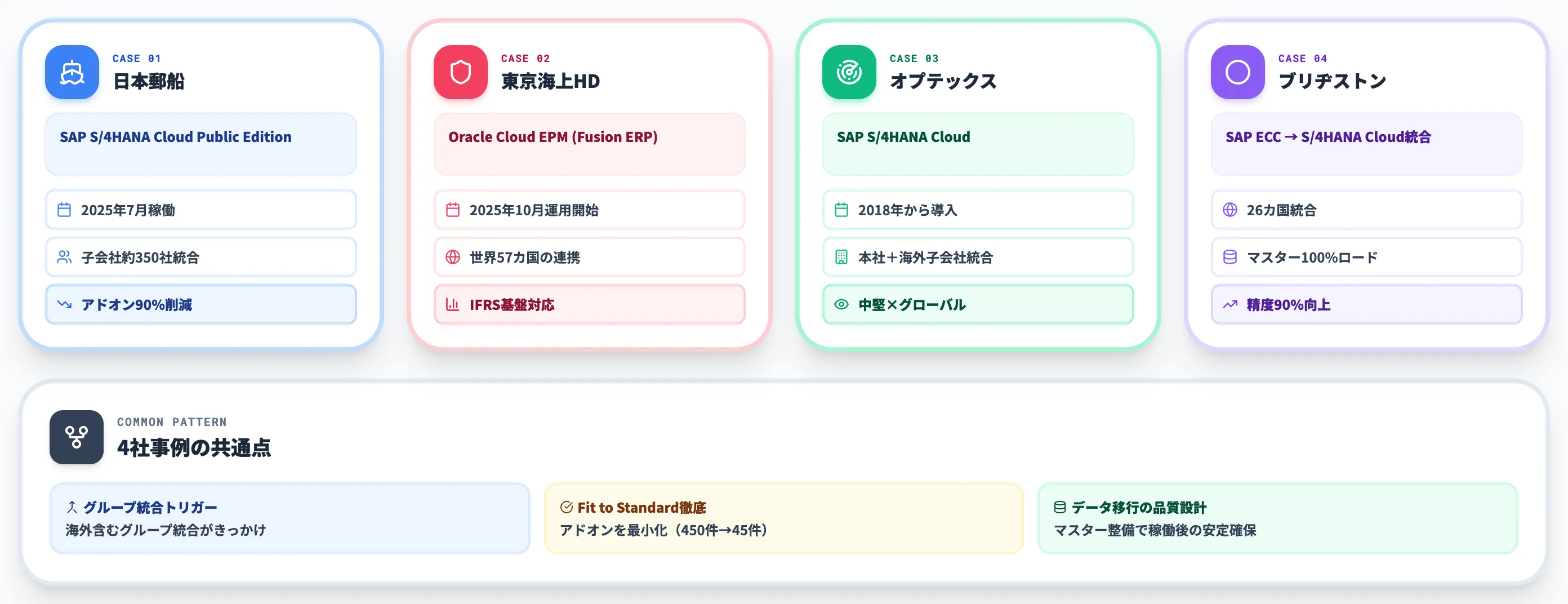Viewport: 1568px width, 604px height.
Task: Click the check-circle icon beside Fit to Standard徹底
Action: pyautogui.click(x=566, y=507)
